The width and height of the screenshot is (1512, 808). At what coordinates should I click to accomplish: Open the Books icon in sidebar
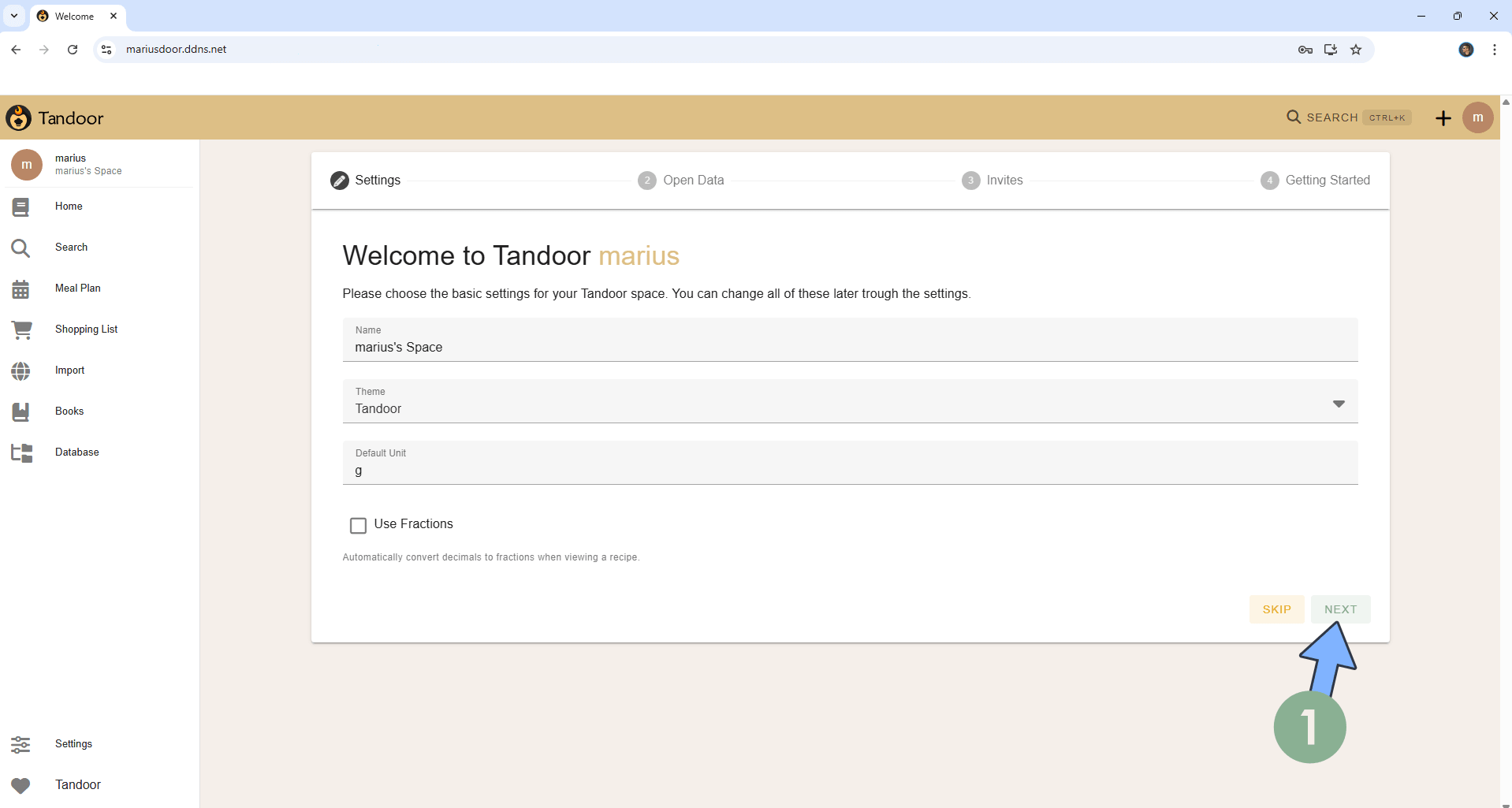tap(20, 411)
